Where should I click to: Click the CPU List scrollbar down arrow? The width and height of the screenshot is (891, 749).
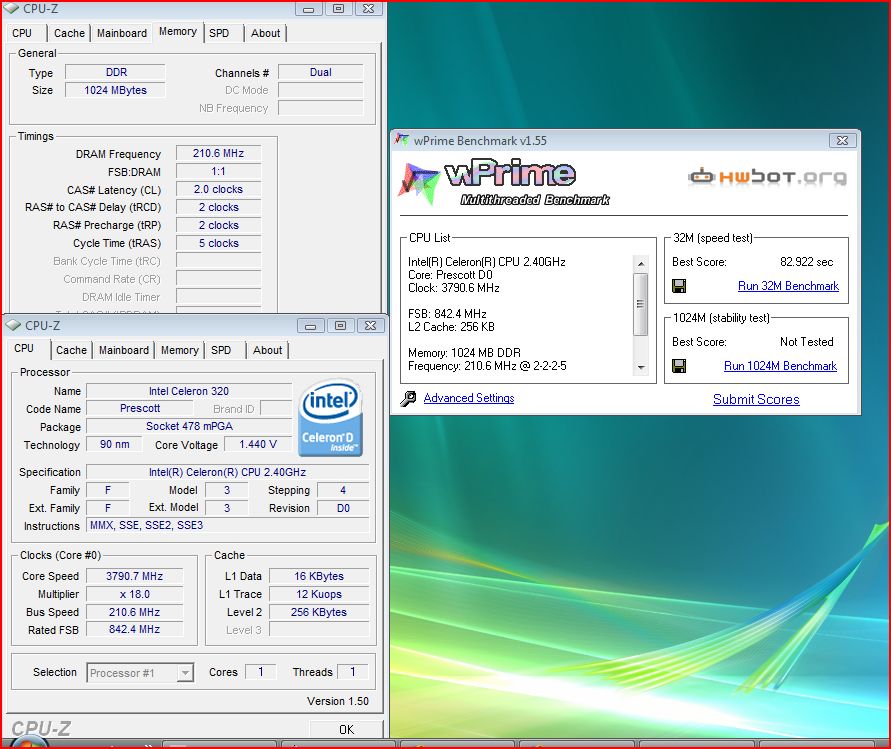coord(640,368)
